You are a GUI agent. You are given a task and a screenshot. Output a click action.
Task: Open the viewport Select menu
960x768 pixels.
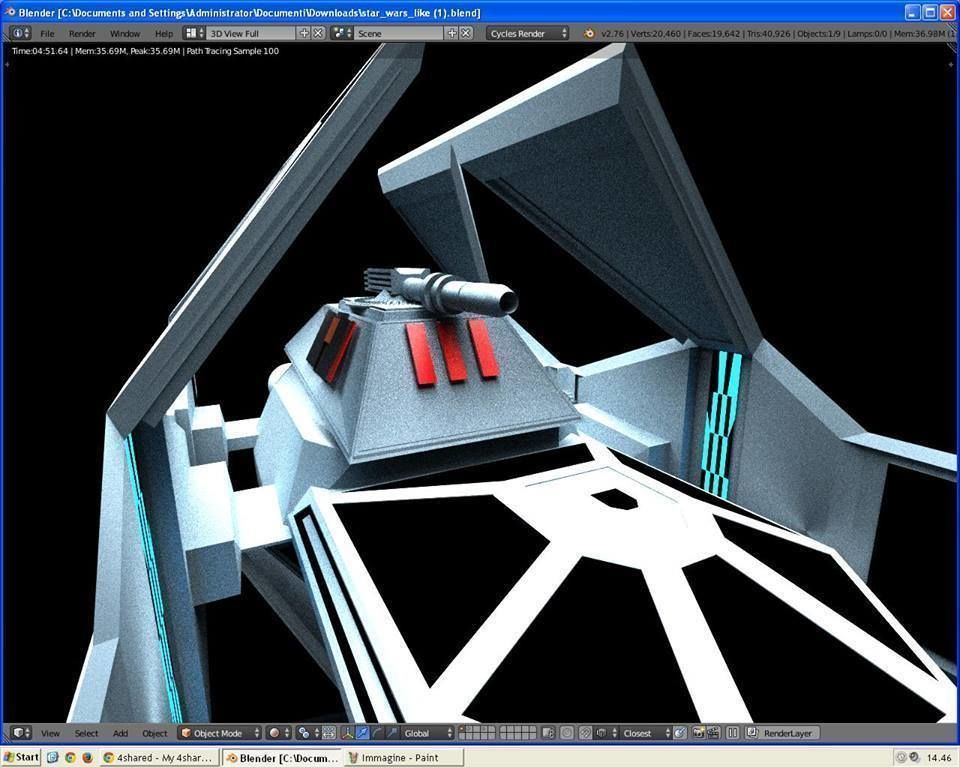[86, 733]
